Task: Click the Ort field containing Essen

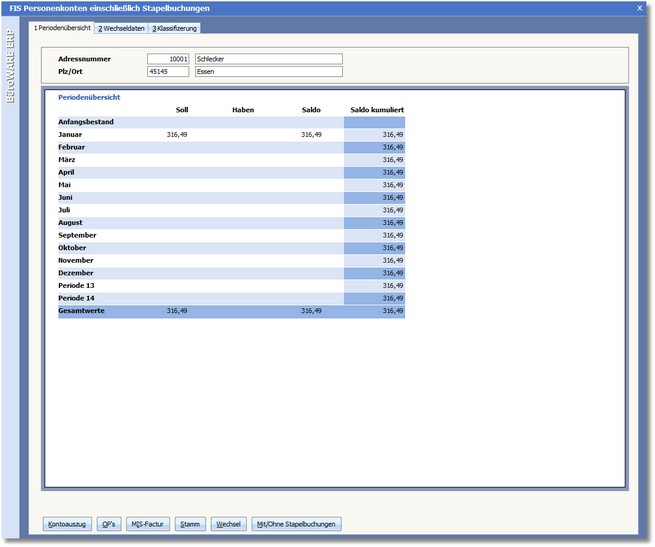Action: click(x=268, y=72)
